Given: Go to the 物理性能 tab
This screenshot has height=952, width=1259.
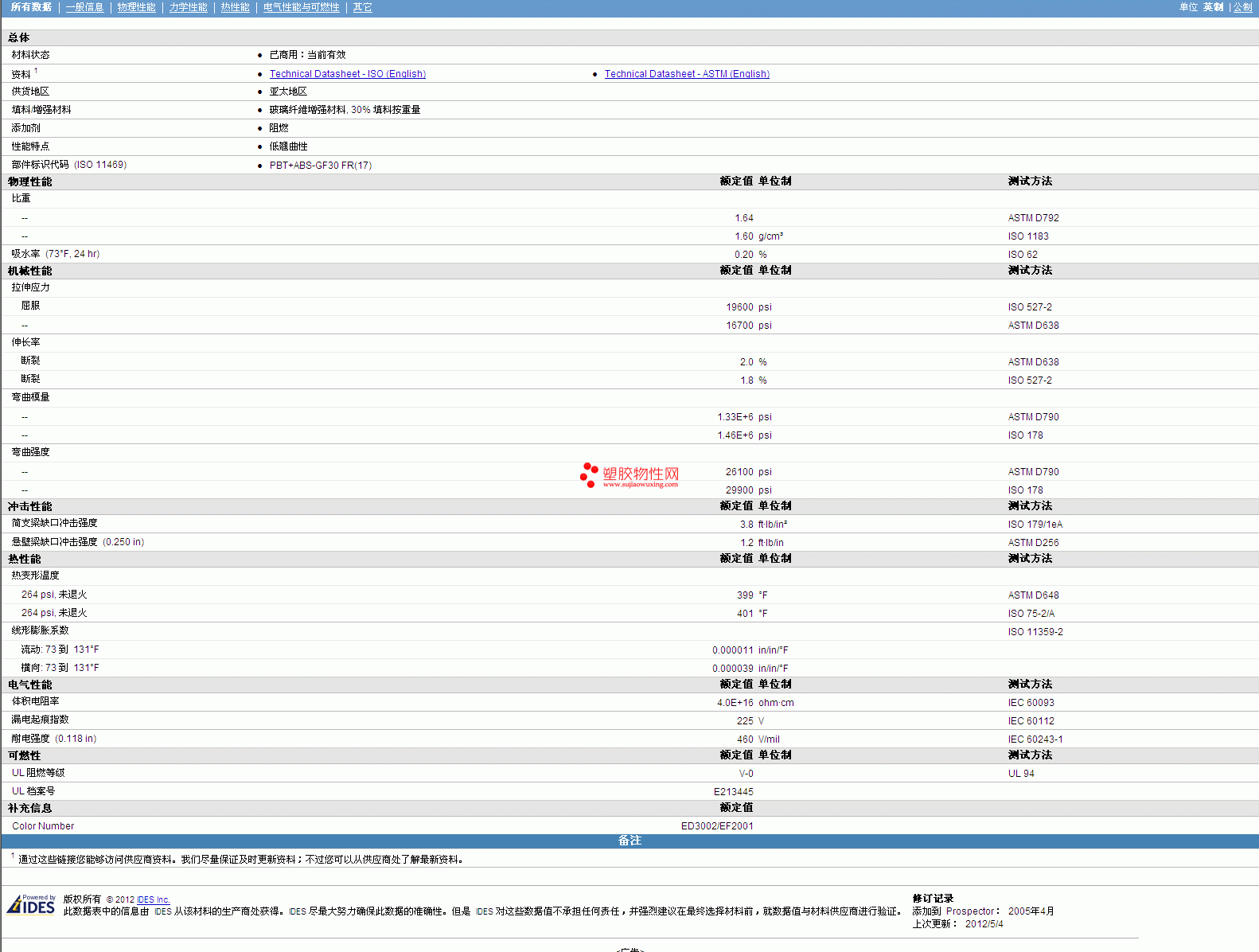Looking at the screenshot, I should pyautogui.click(x=136, y=7).
